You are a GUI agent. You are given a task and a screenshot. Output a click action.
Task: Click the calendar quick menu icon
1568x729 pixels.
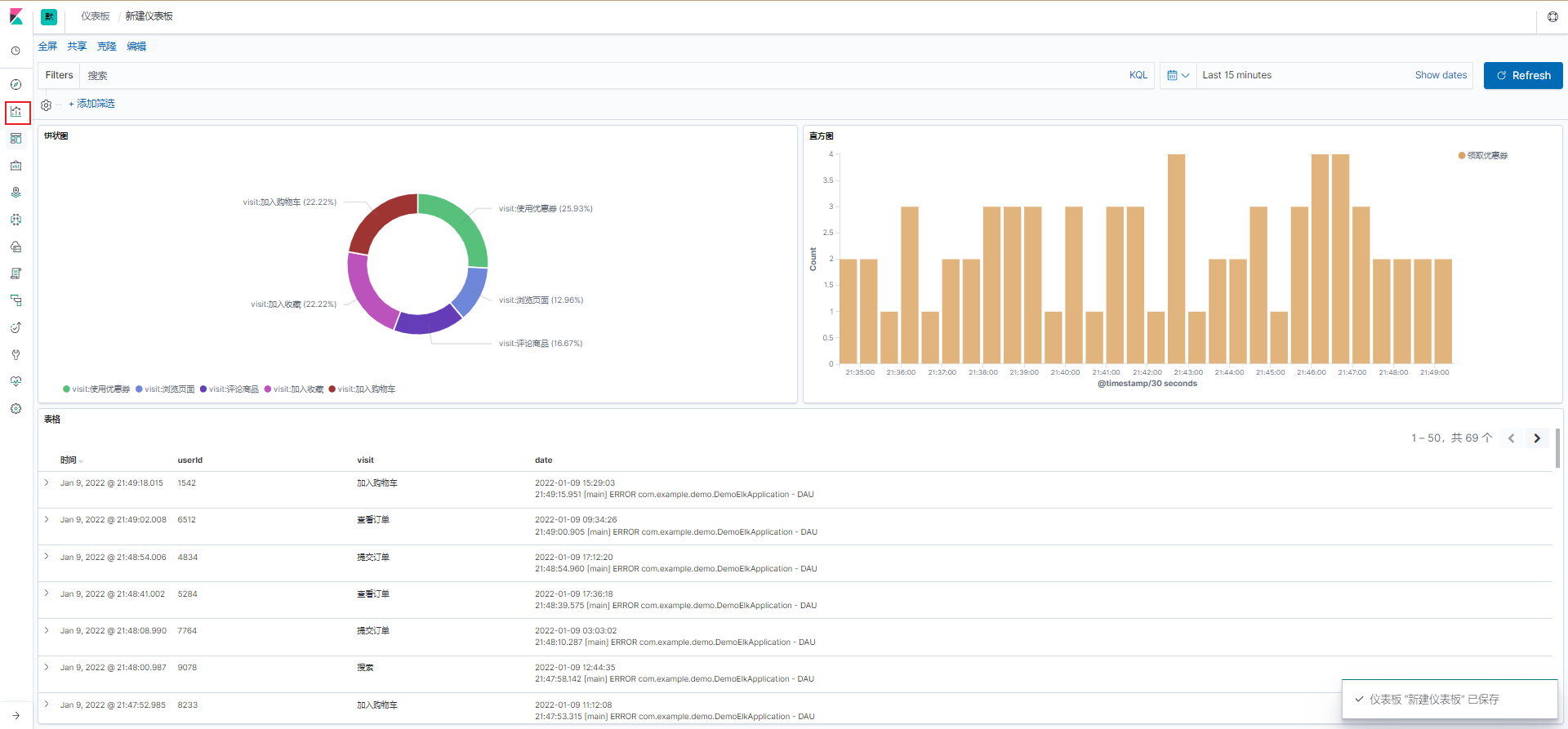click(1178, 75)
